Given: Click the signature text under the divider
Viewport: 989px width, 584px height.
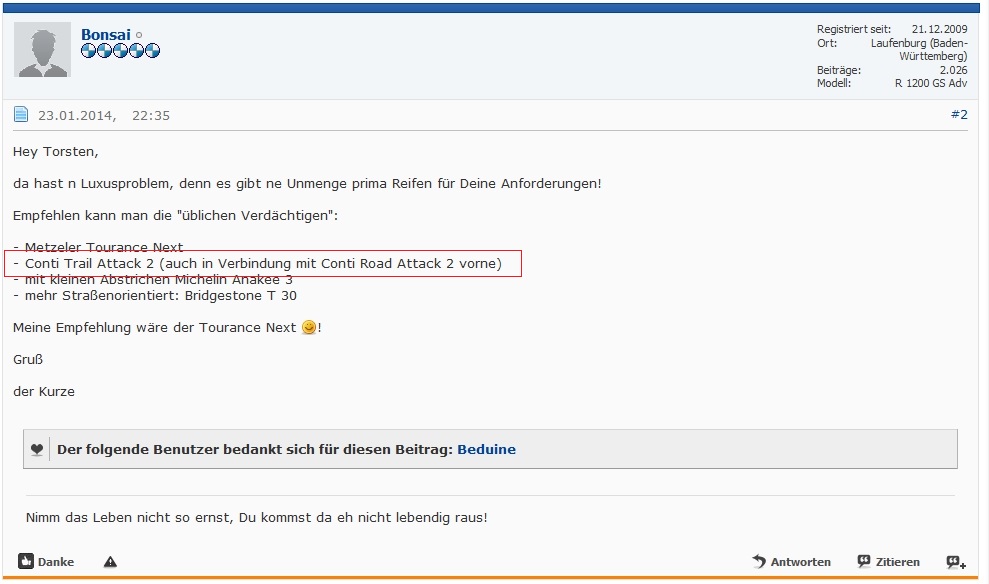Looking at the screenshot, I should (257, 517).
